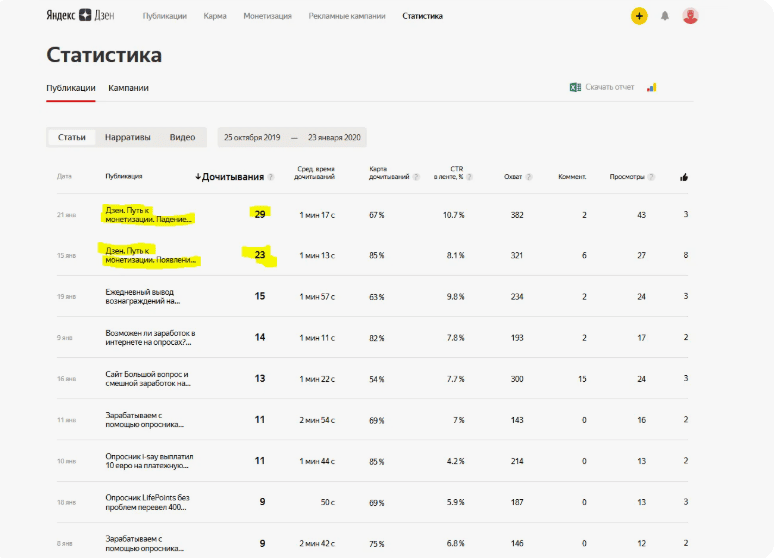Open Публикации in top navigation
The image size is (777, 558).
coord(165,16)
